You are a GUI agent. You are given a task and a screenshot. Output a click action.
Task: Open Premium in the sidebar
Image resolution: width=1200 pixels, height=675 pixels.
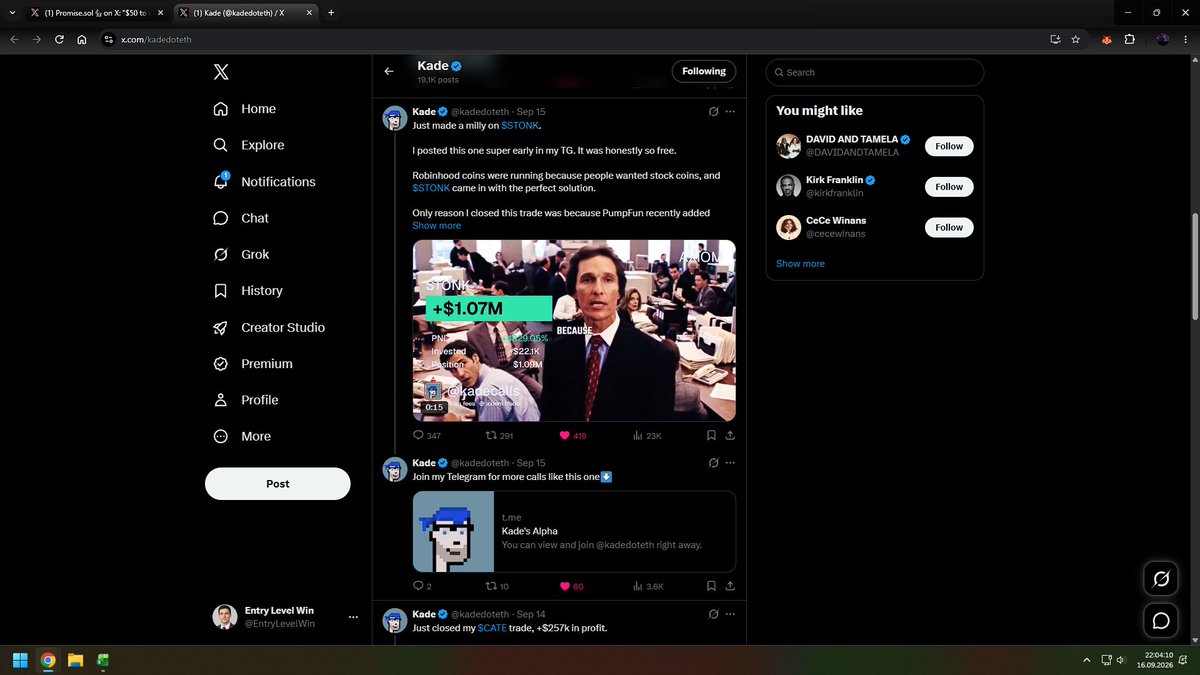tap(253, 364)
